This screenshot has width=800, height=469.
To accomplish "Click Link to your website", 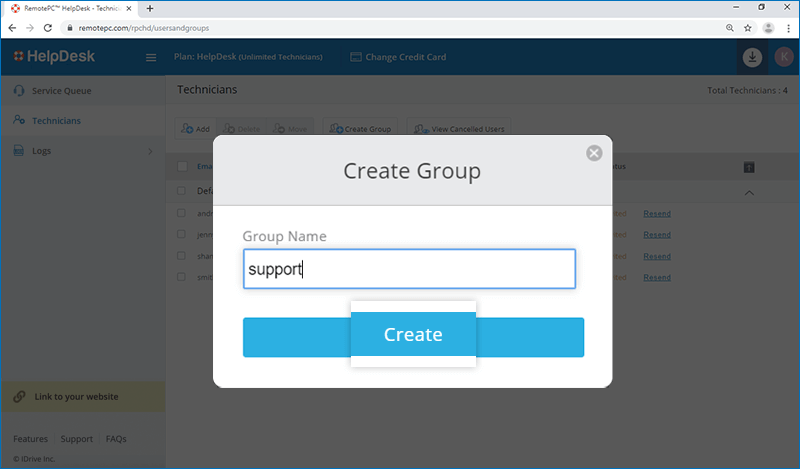I will [75, 396].
